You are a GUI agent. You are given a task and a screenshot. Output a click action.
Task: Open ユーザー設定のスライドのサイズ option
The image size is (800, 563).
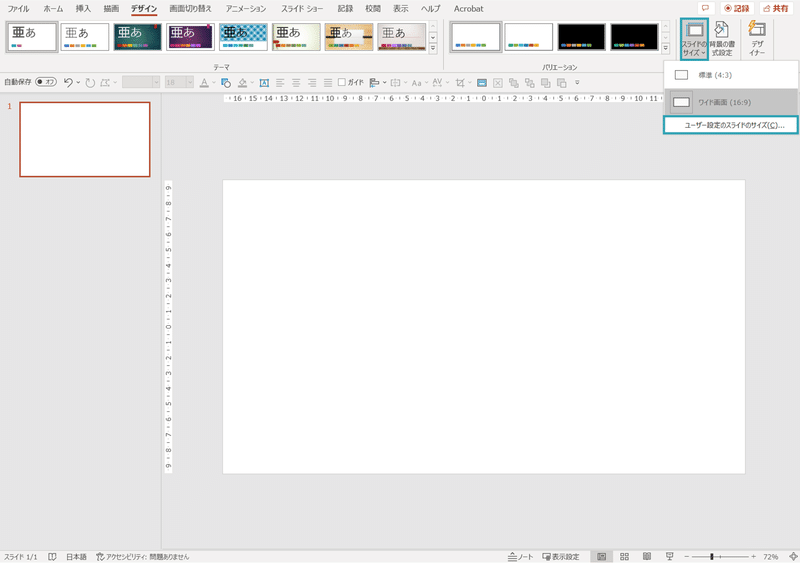731,125
